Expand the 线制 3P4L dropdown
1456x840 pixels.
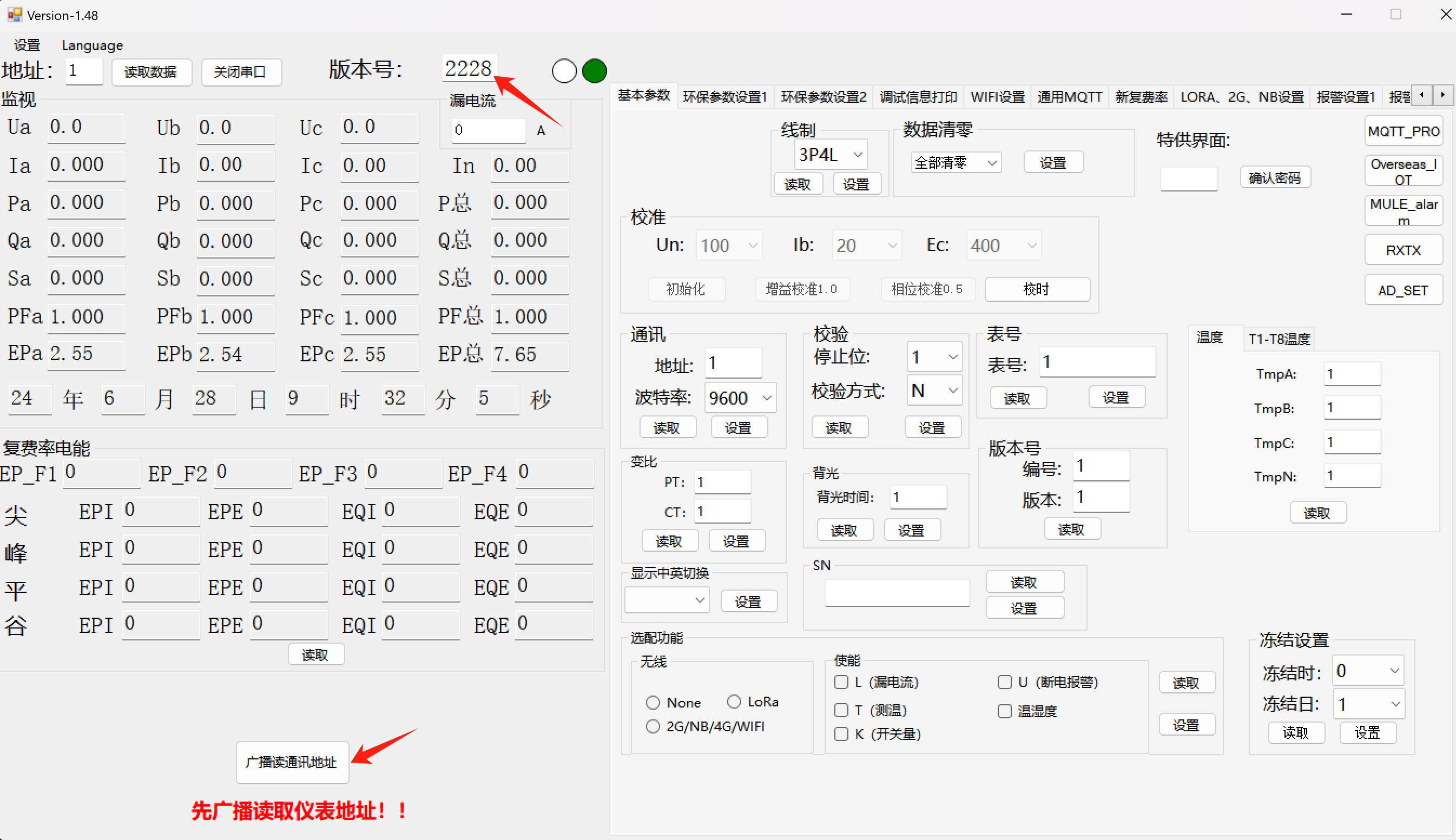point(858,155)
